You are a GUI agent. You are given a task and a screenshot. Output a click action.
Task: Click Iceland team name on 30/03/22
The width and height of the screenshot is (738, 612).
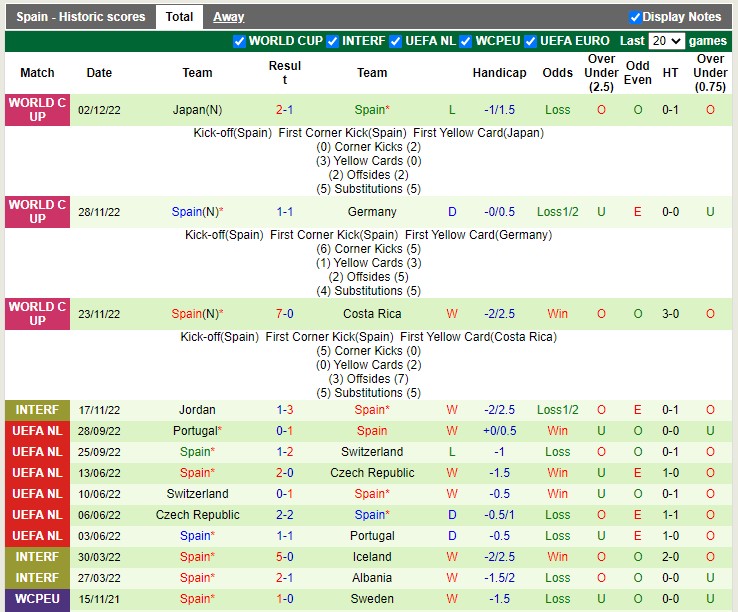click(x=372, y=556)
